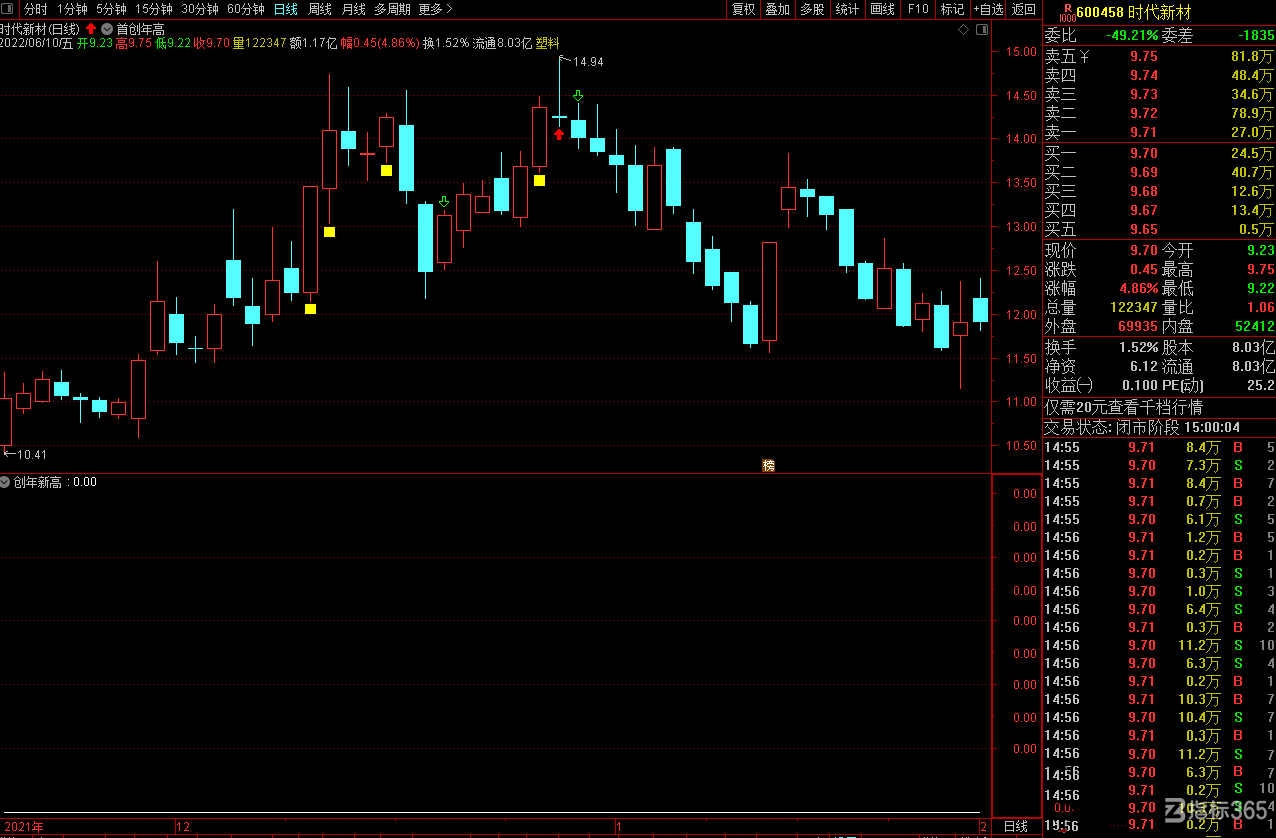
Task: Click the 仅需20元查看千档行情 promotion link
Action: click(x=1124, y=408)
